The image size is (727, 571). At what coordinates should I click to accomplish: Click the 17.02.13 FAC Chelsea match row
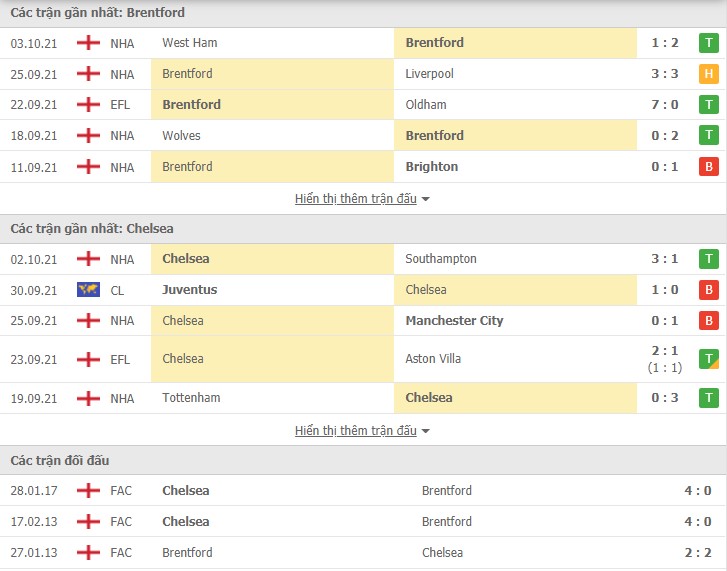[364, 521]
